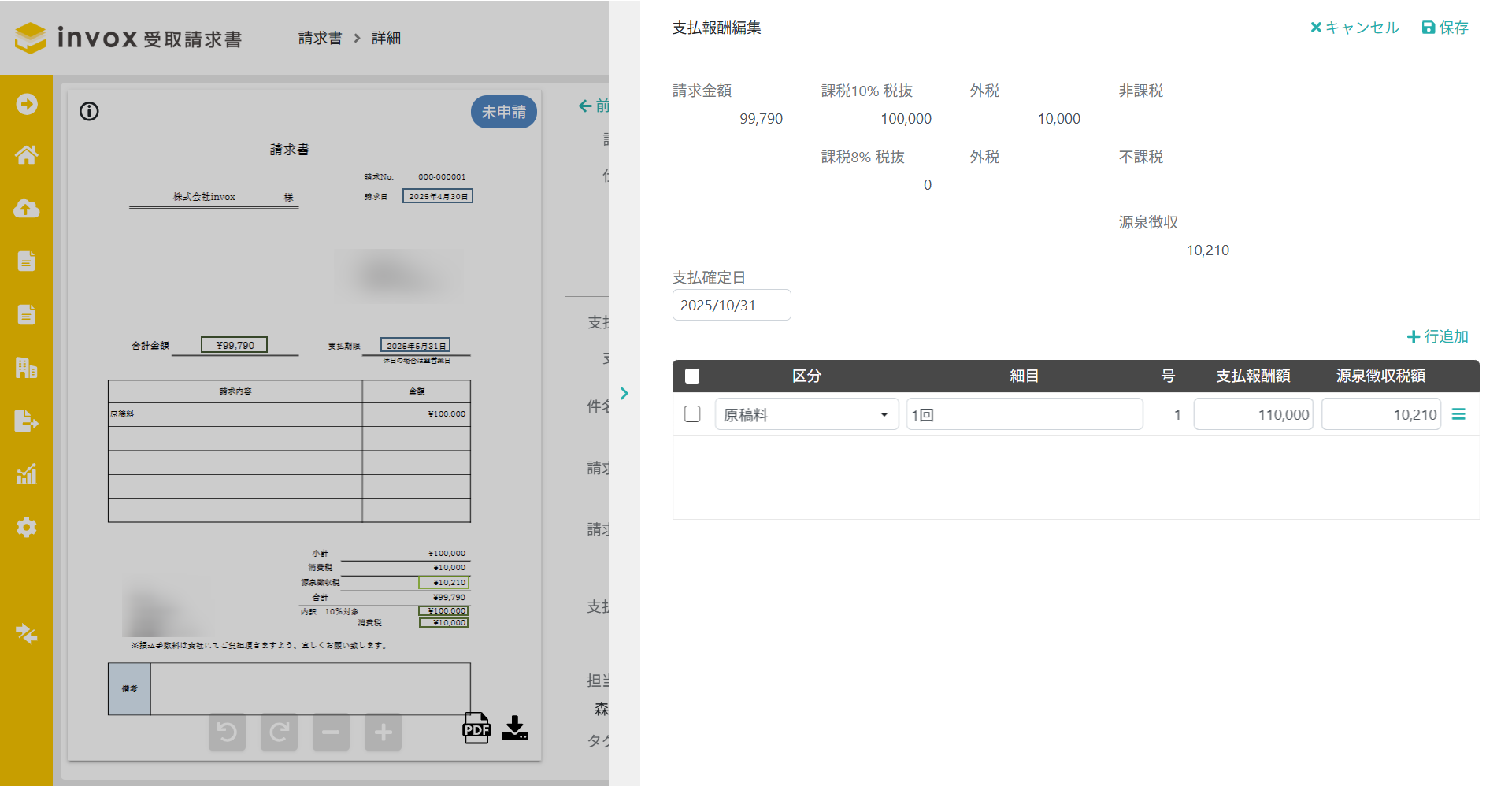Viewport: 1512px width, 786px height.
Task: Click the PDF export icon
Action: coord(476,729)
